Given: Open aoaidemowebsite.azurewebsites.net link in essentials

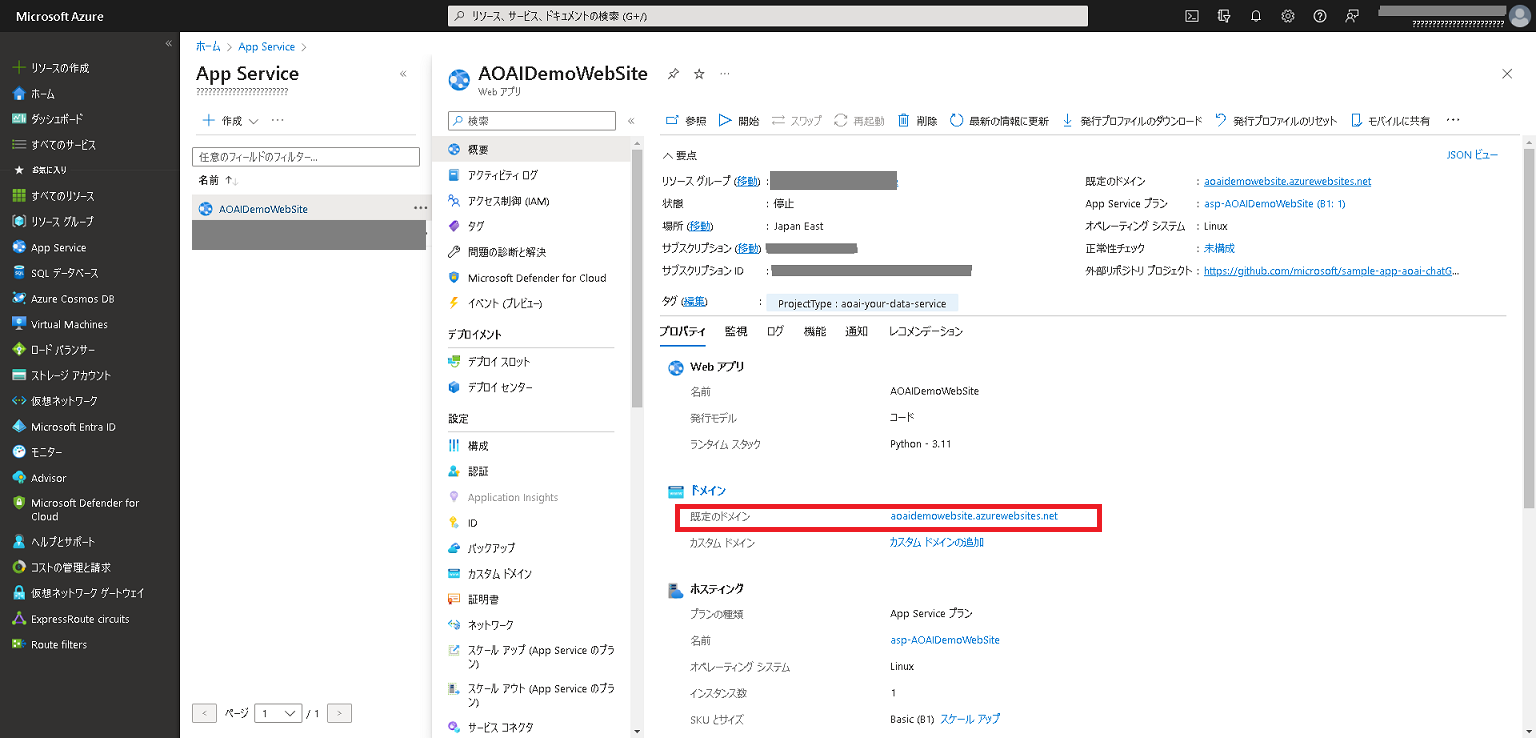Looking at the screenshot, I should [x=1288, y=181].
